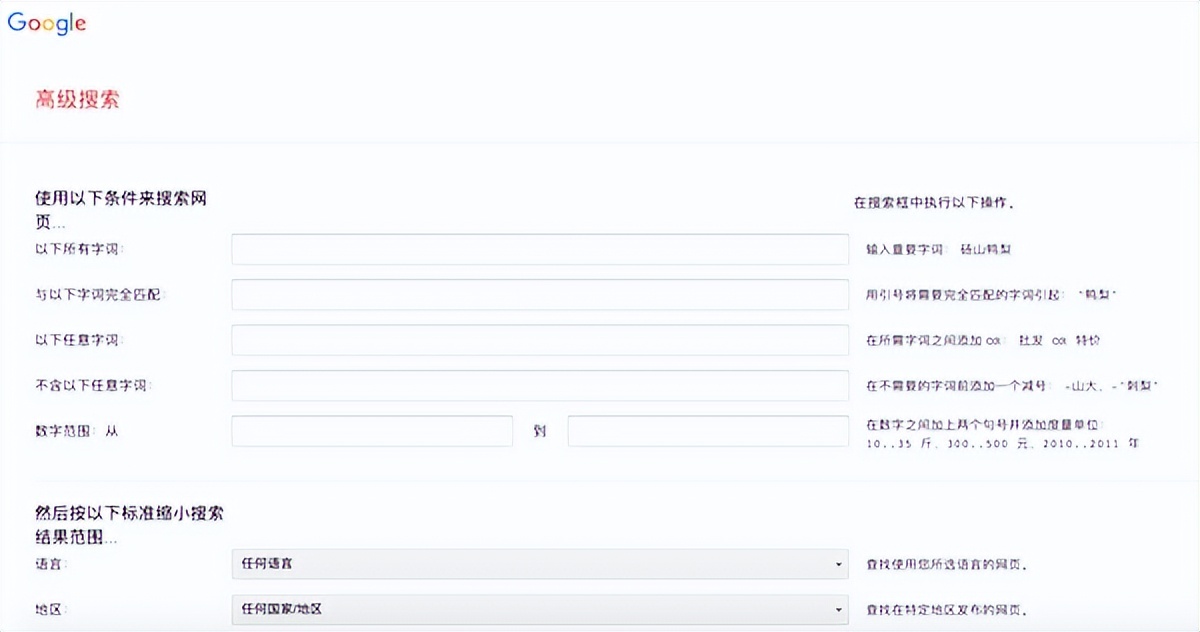
Task: Click the Google logo
Action: pyautogui.click(x=46, y=21)
